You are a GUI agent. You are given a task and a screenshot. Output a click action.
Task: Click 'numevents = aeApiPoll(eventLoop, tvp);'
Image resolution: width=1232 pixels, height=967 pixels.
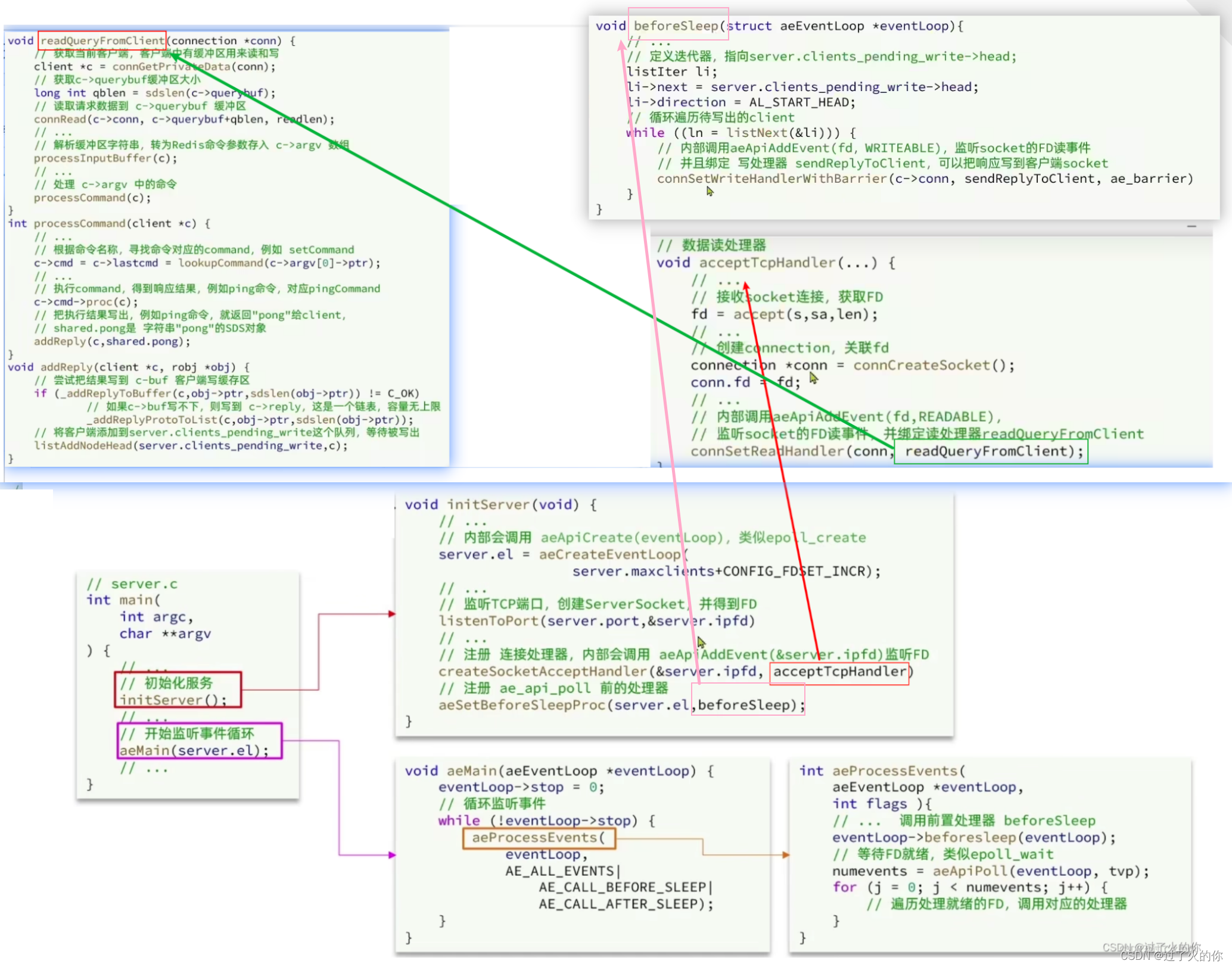coord(991,871)
